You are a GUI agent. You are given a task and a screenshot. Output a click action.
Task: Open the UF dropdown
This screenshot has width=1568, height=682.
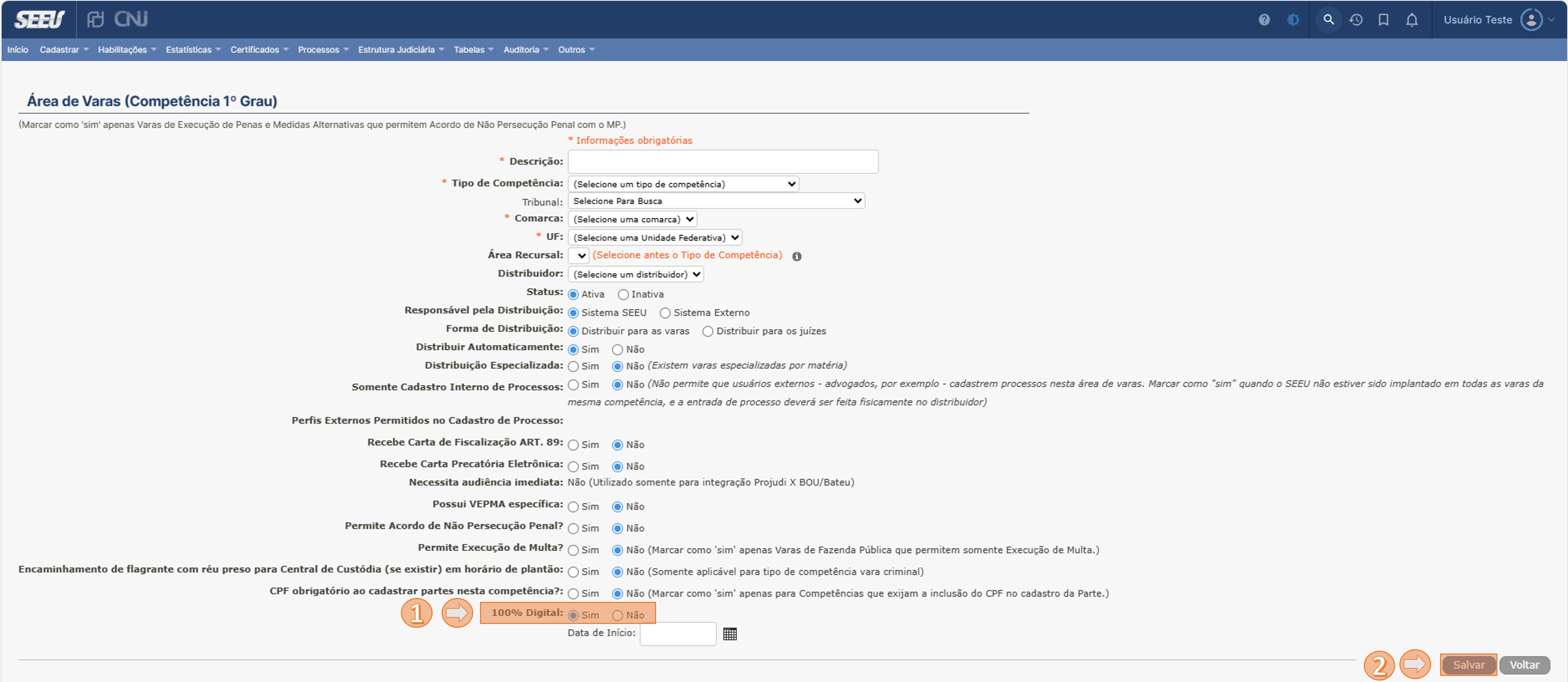654,237
